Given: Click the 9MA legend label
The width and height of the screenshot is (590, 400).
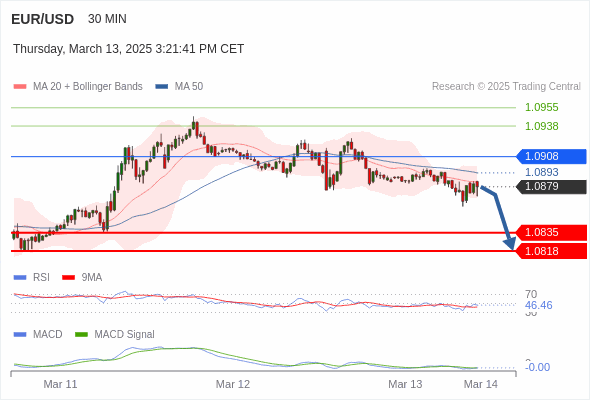Looking at the screenshot, I should pyautogui.click(x=92, y=278).
